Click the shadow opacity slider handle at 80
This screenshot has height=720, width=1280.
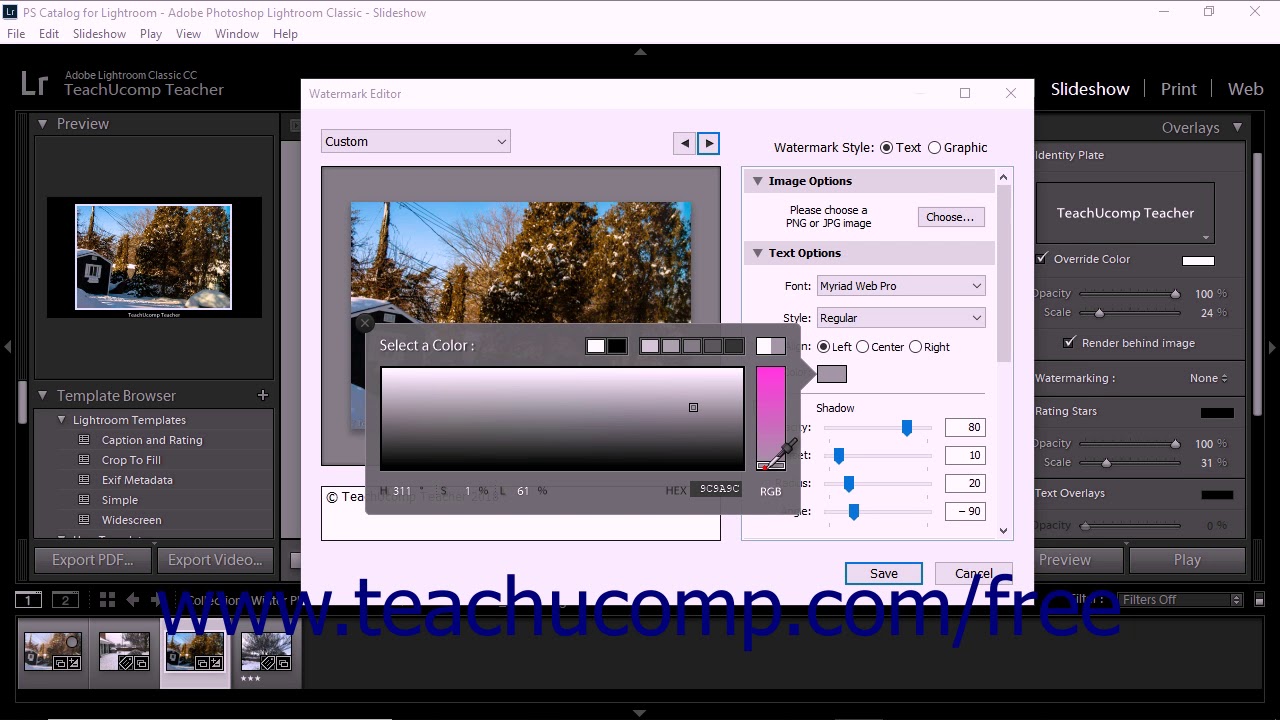(906, 428)
